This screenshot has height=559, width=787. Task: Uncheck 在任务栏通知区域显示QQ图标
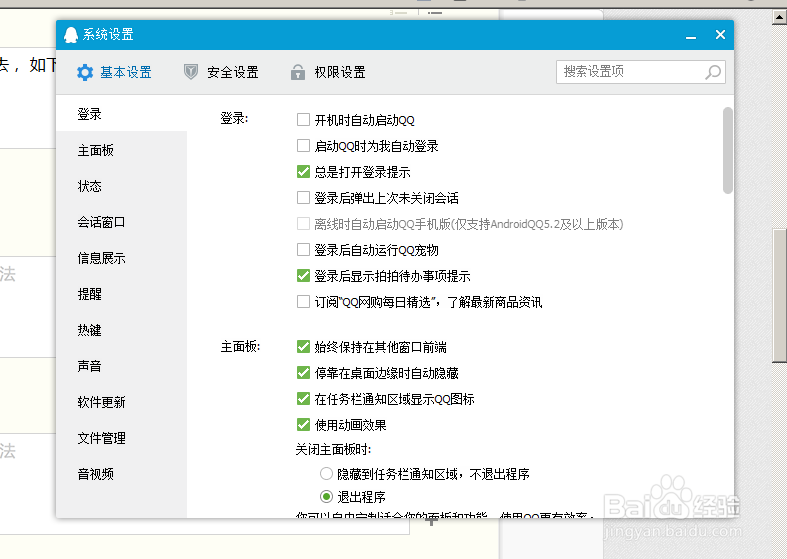(303, 399)
